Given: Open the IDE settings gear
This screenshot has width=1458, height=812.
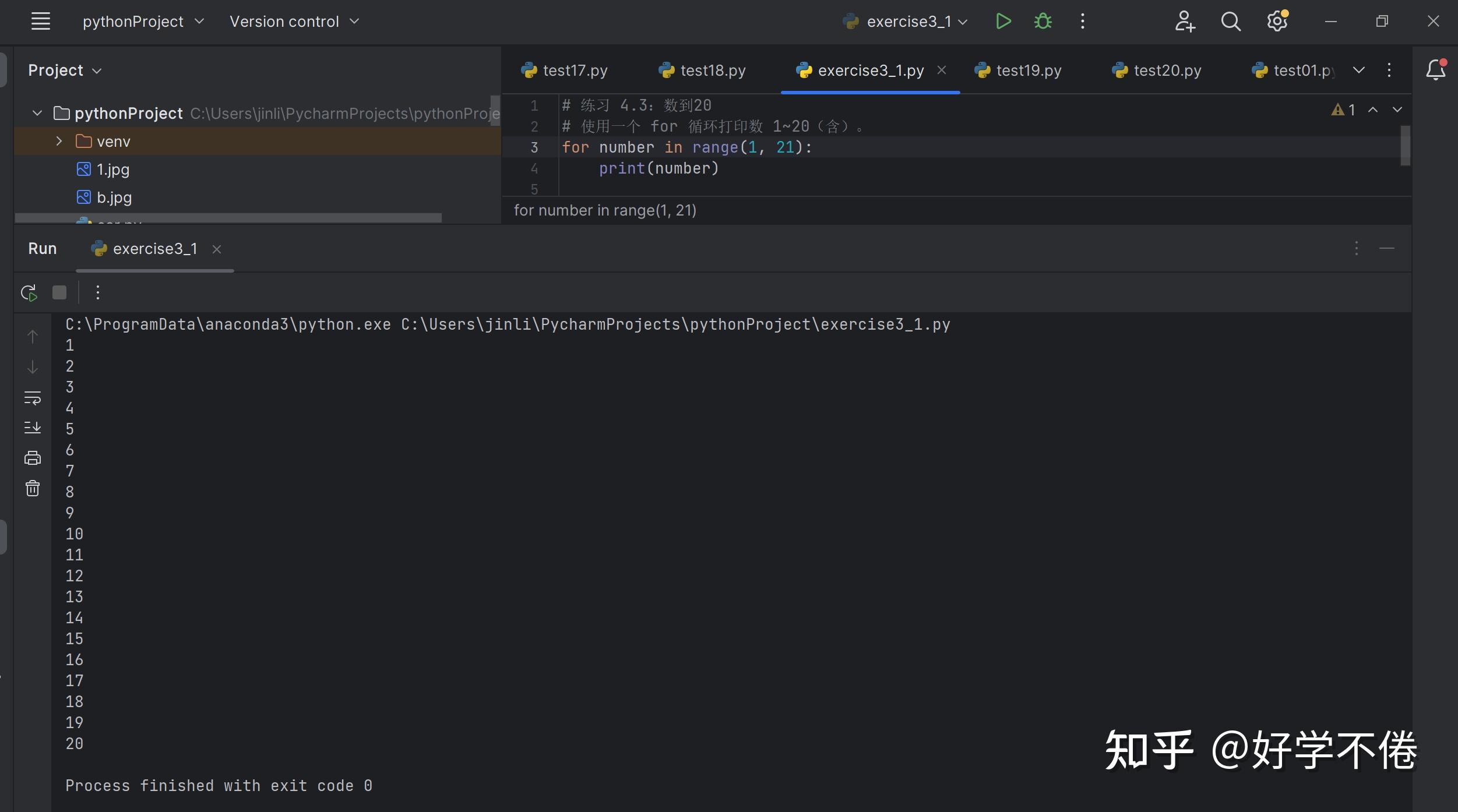Looking at the screenshot, I should click(1277, 22).
